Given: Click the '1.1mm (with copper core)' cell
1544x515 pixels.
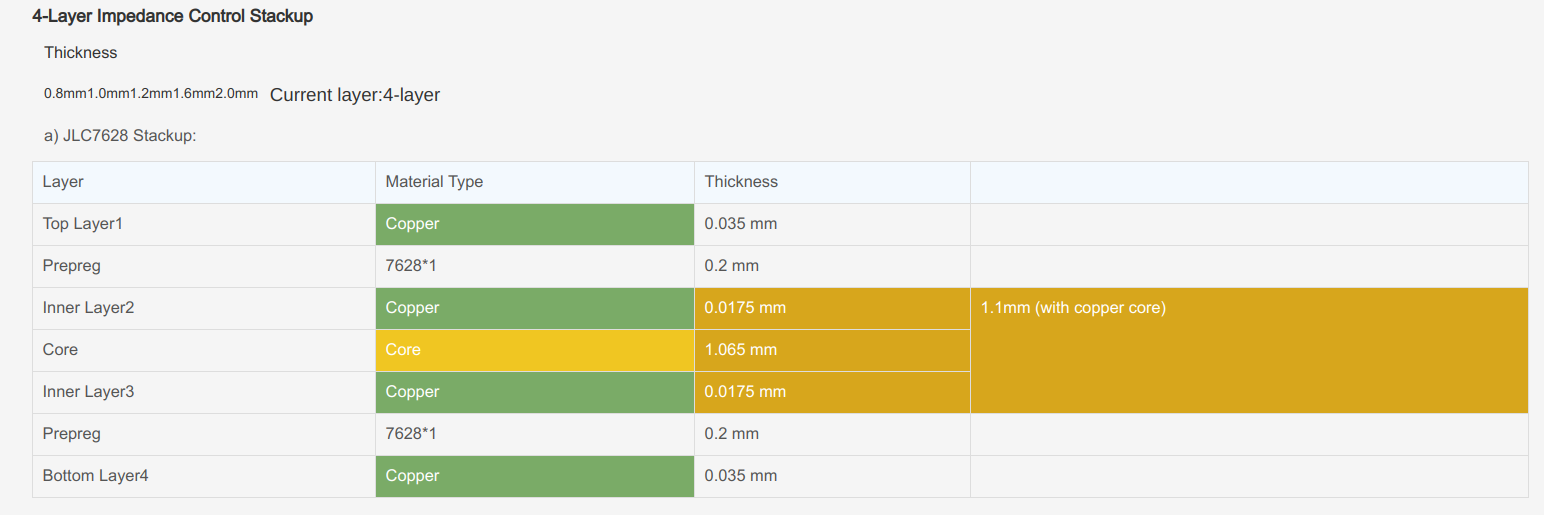Looking at the screenshot, I should point(1249,350).
